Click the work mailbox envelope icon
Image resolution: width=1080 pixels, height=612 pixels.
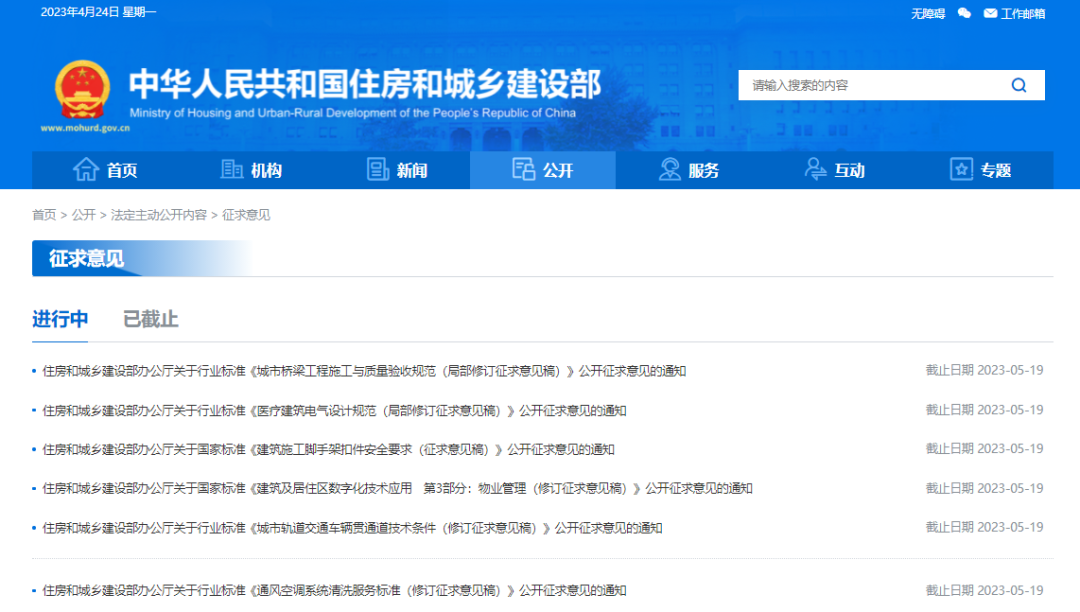point(990,13)
